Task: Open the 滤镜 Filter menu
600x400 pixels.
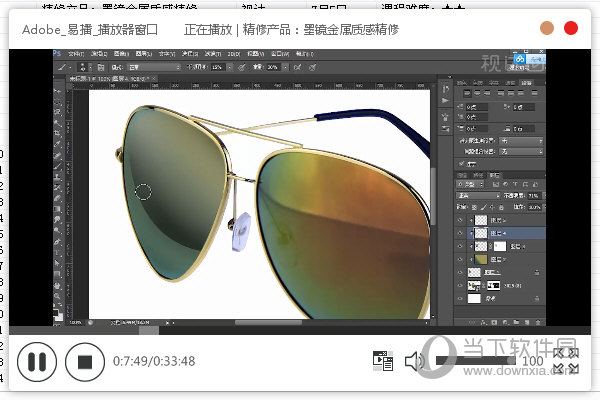Action: coord(213,54)
